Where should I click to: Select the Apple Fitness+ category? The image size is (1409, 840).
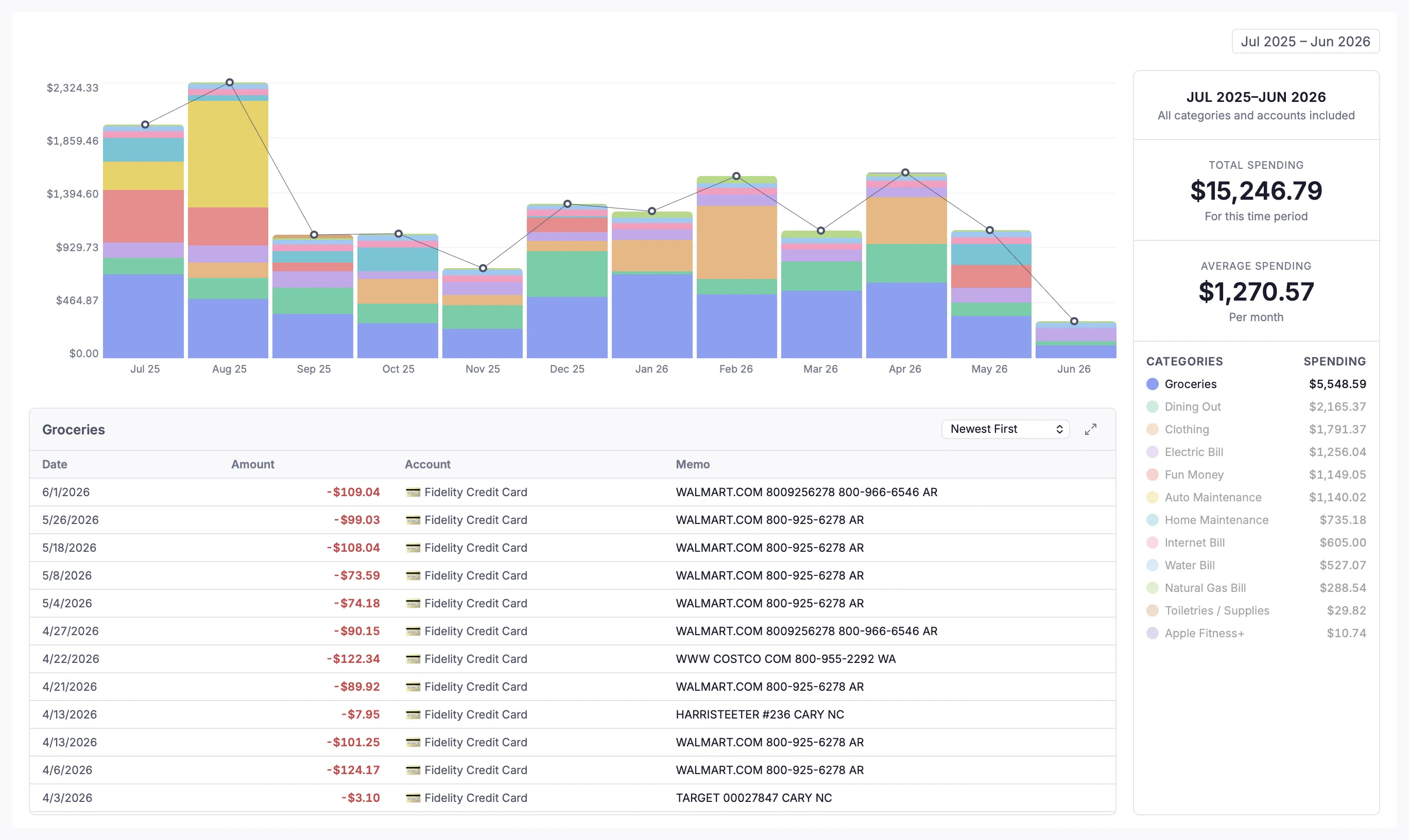(1256, 633)
